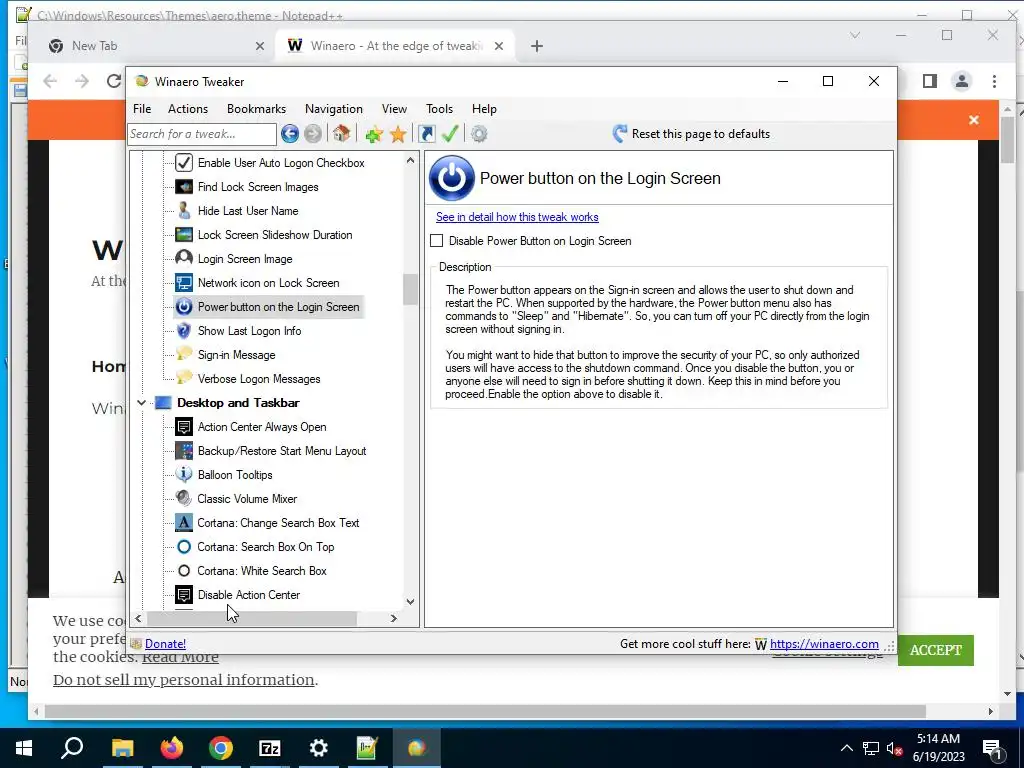This screenshot has width=1024, height=768.
Task: Click the Show Last Logon Info shield icon
Action: coord(184,330)
